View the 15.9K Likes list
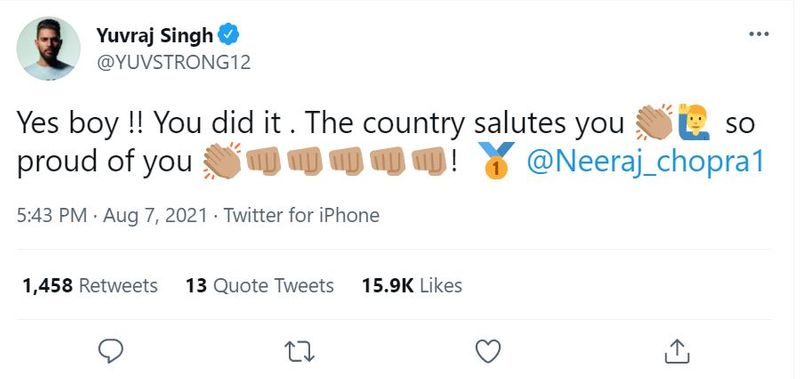 pyautogui.click(x=412, y=286)
